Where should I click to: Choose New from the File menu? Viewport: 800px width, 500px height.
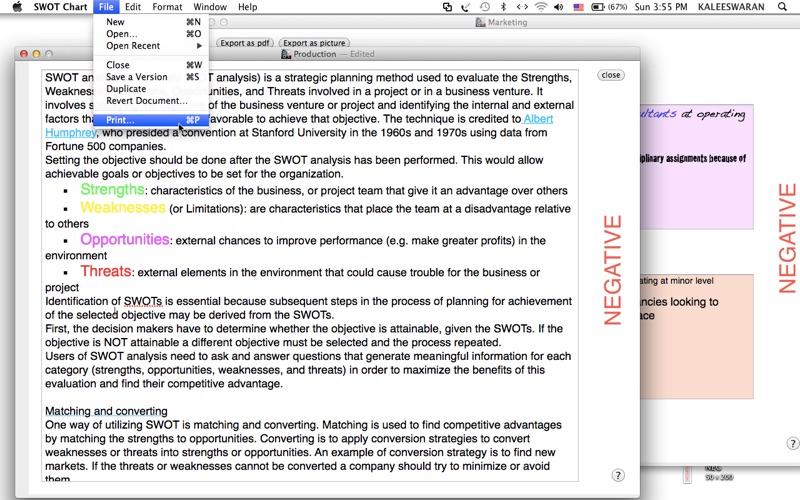click(151, 22)
